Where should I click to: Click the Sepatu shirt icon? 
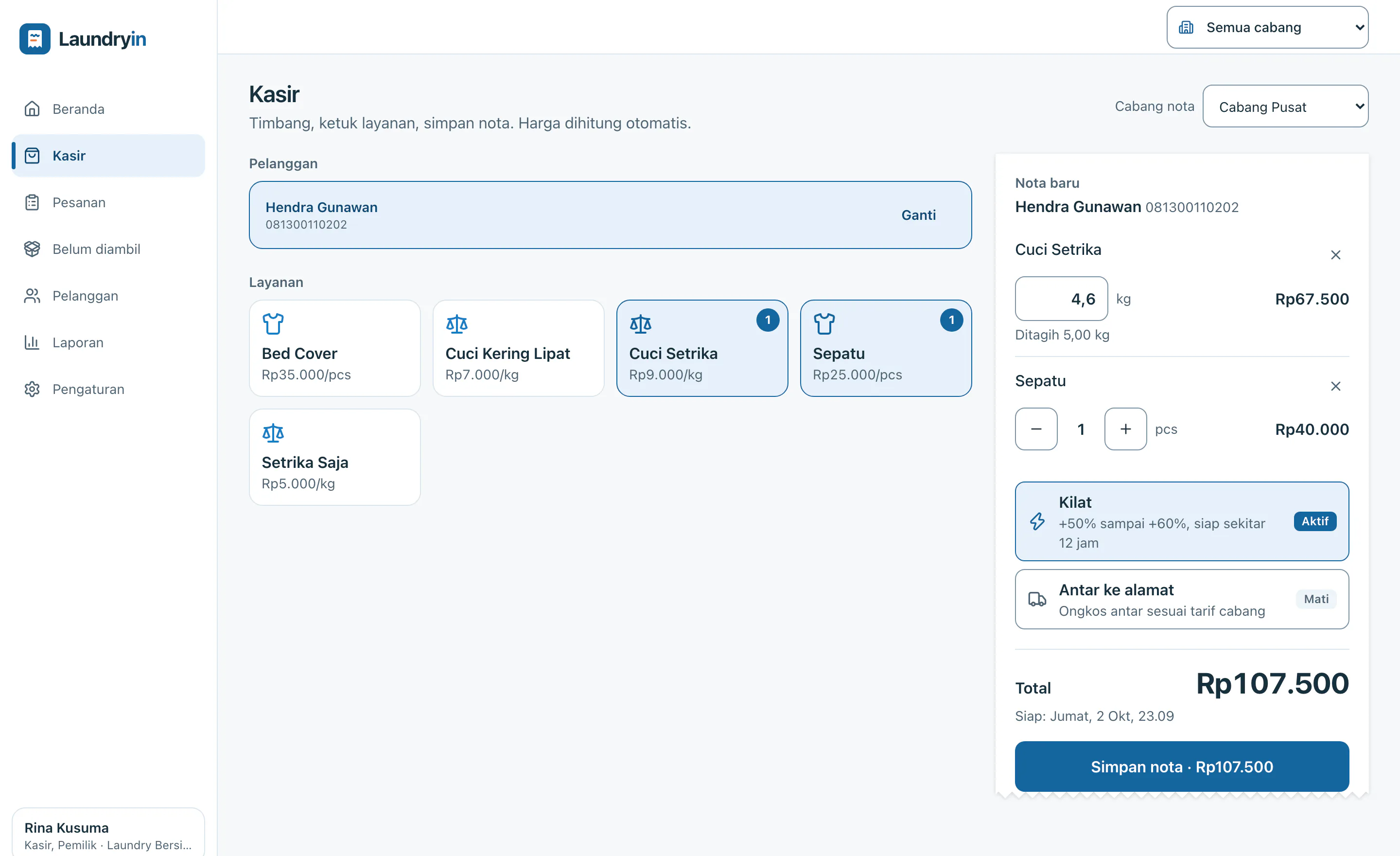pos(824,323)
